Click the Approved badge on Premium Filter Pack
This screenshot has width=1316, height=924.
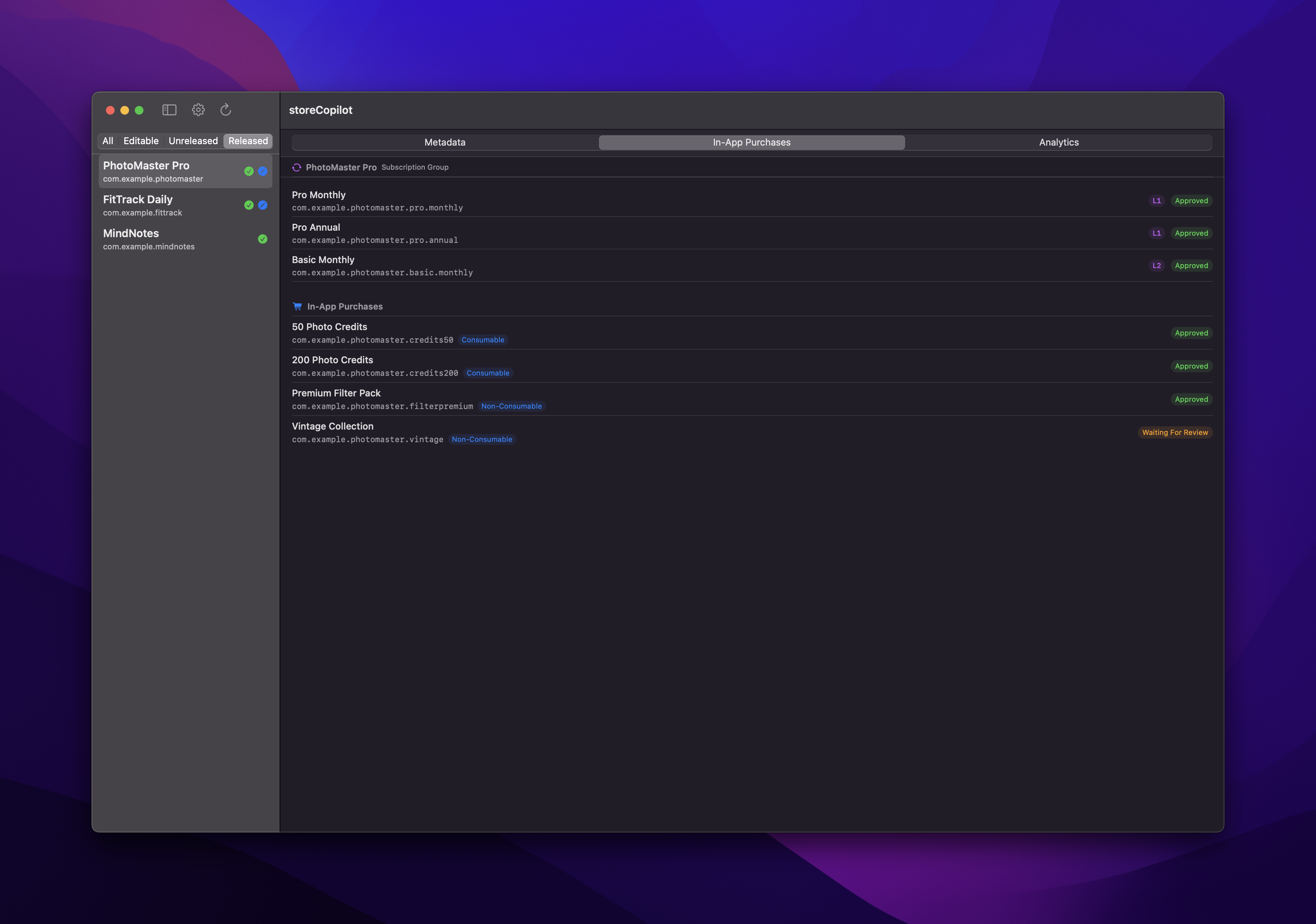click(x=1192, y=399)
